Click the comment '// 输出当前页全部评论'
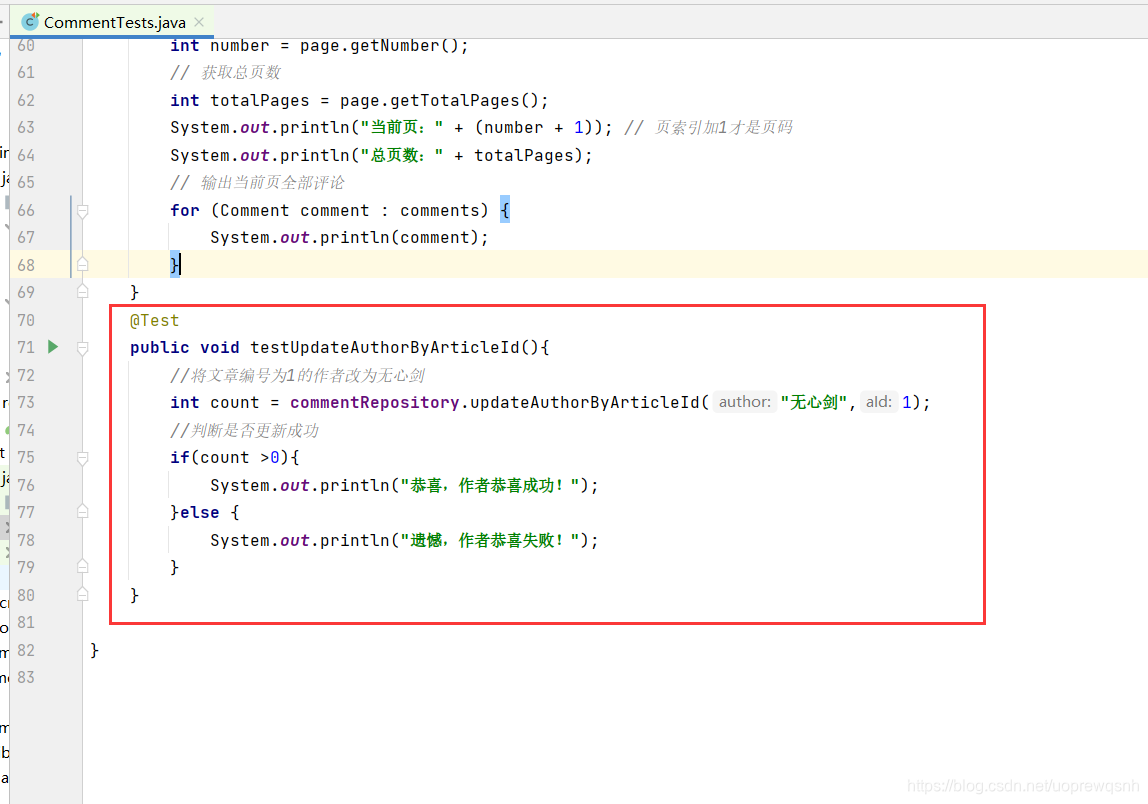 257,182
